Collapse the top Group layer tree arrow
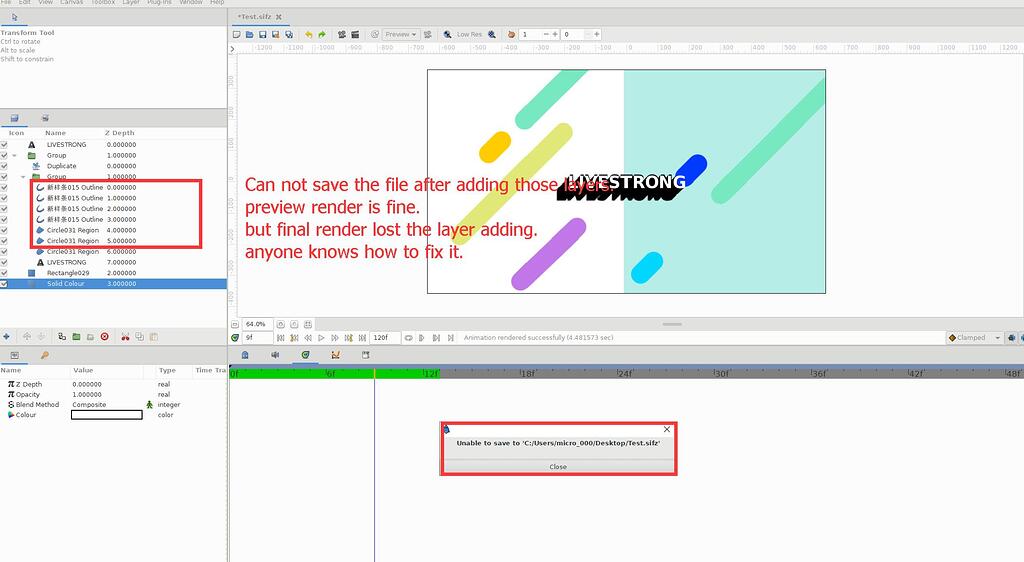This screenshot has height=562, width=1024. click(x=15, y=156)
